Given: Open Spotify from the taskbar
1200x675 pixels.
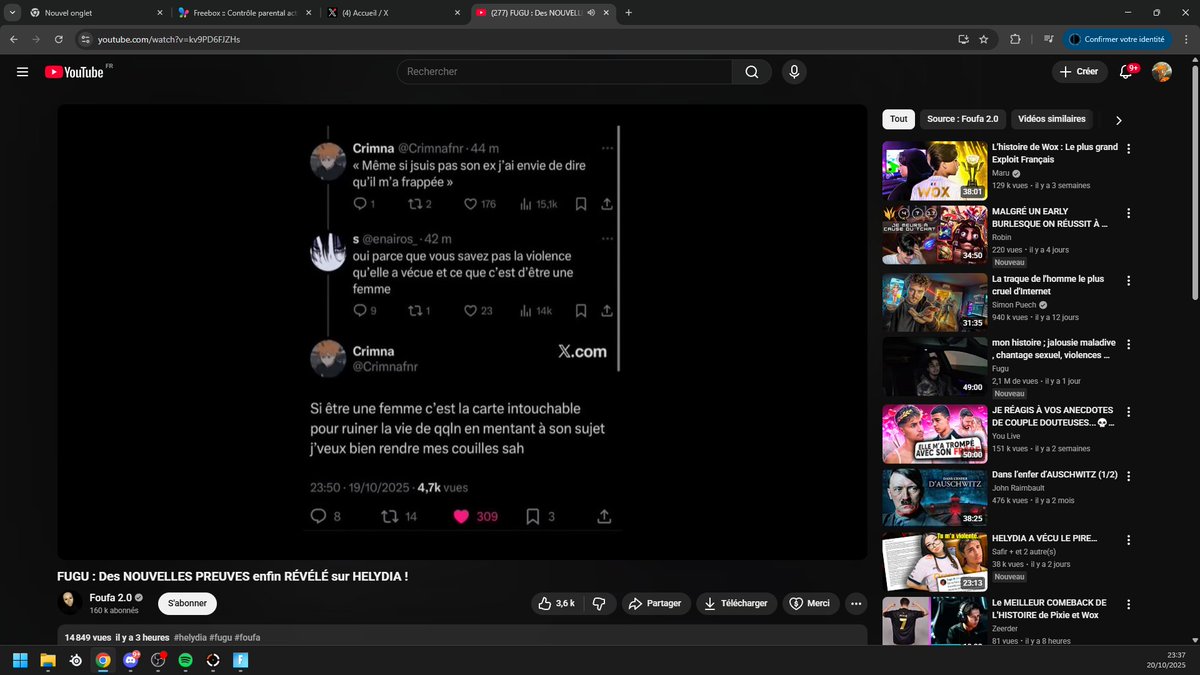Looking at the screenshot, I should coord(185,660).
